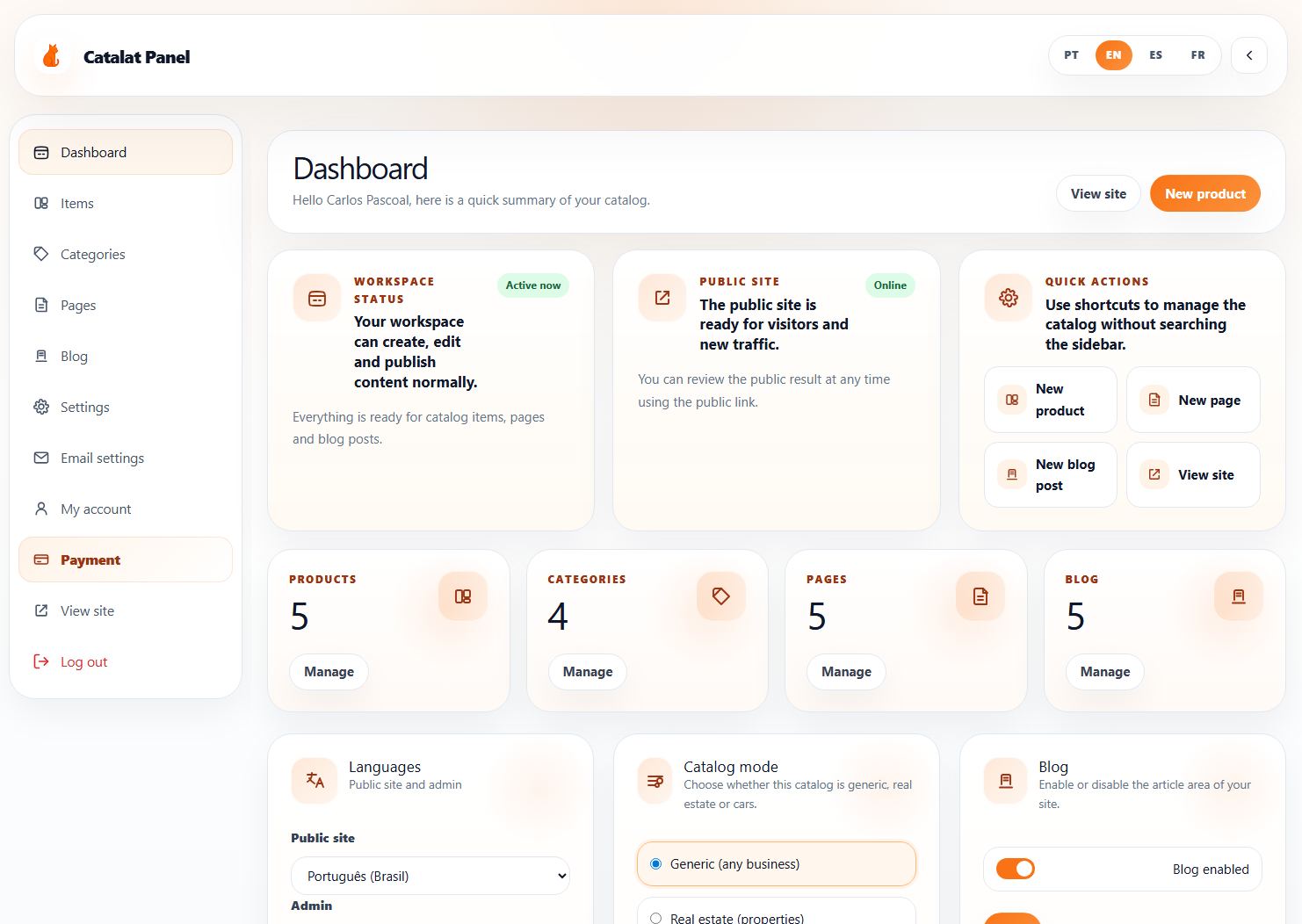Click the Pages stat card document icon
1302x924 pixels.
[x=980, y=596]
